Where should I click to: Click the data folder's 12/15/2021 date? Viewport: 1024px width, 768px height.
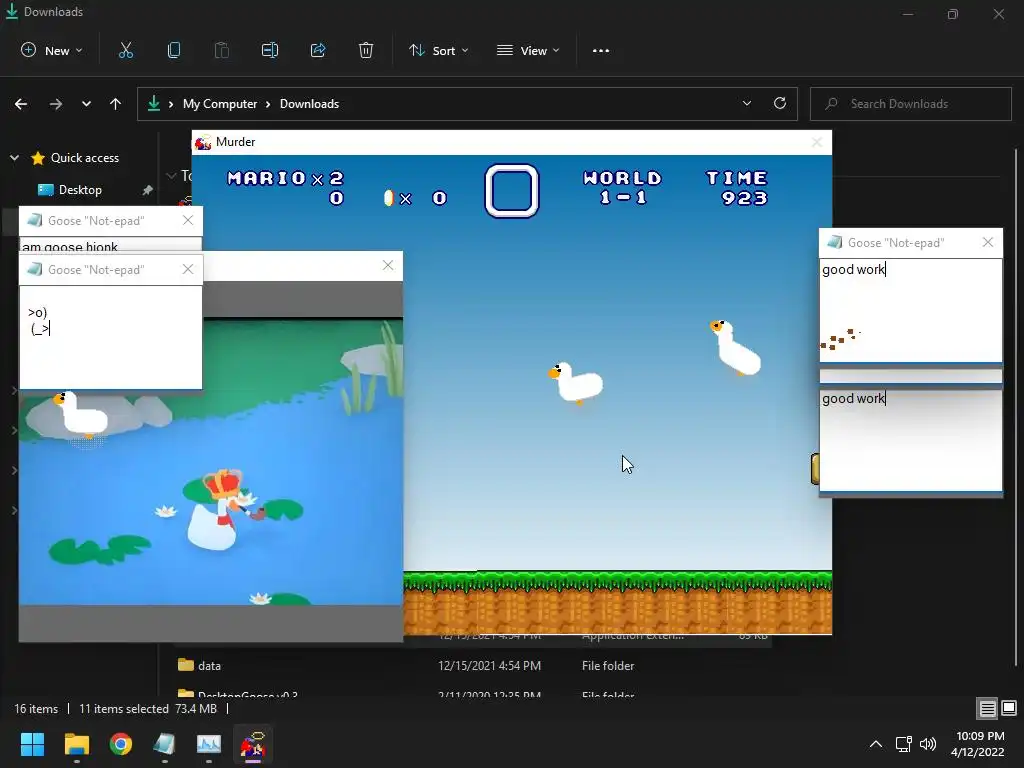pyautogui.click(x=489, y=665)
